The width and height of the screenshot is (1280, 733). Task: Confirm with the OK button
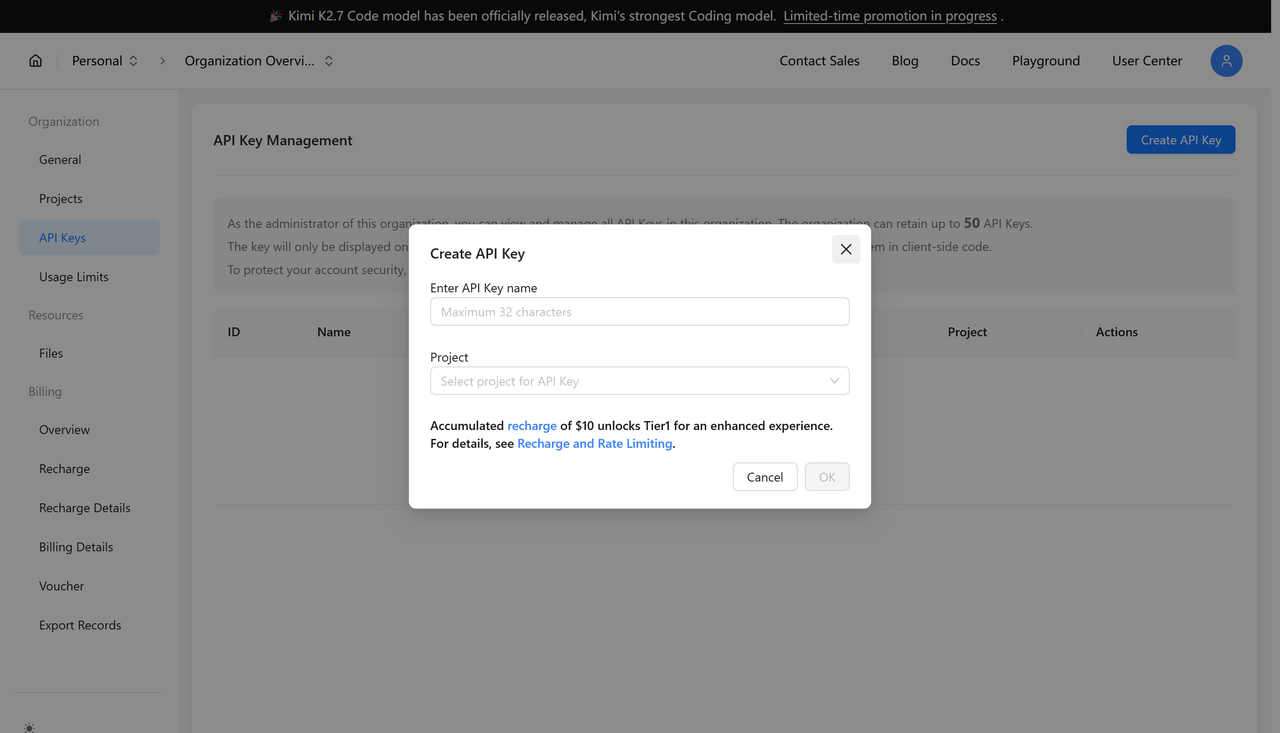[x=827, y=477]
